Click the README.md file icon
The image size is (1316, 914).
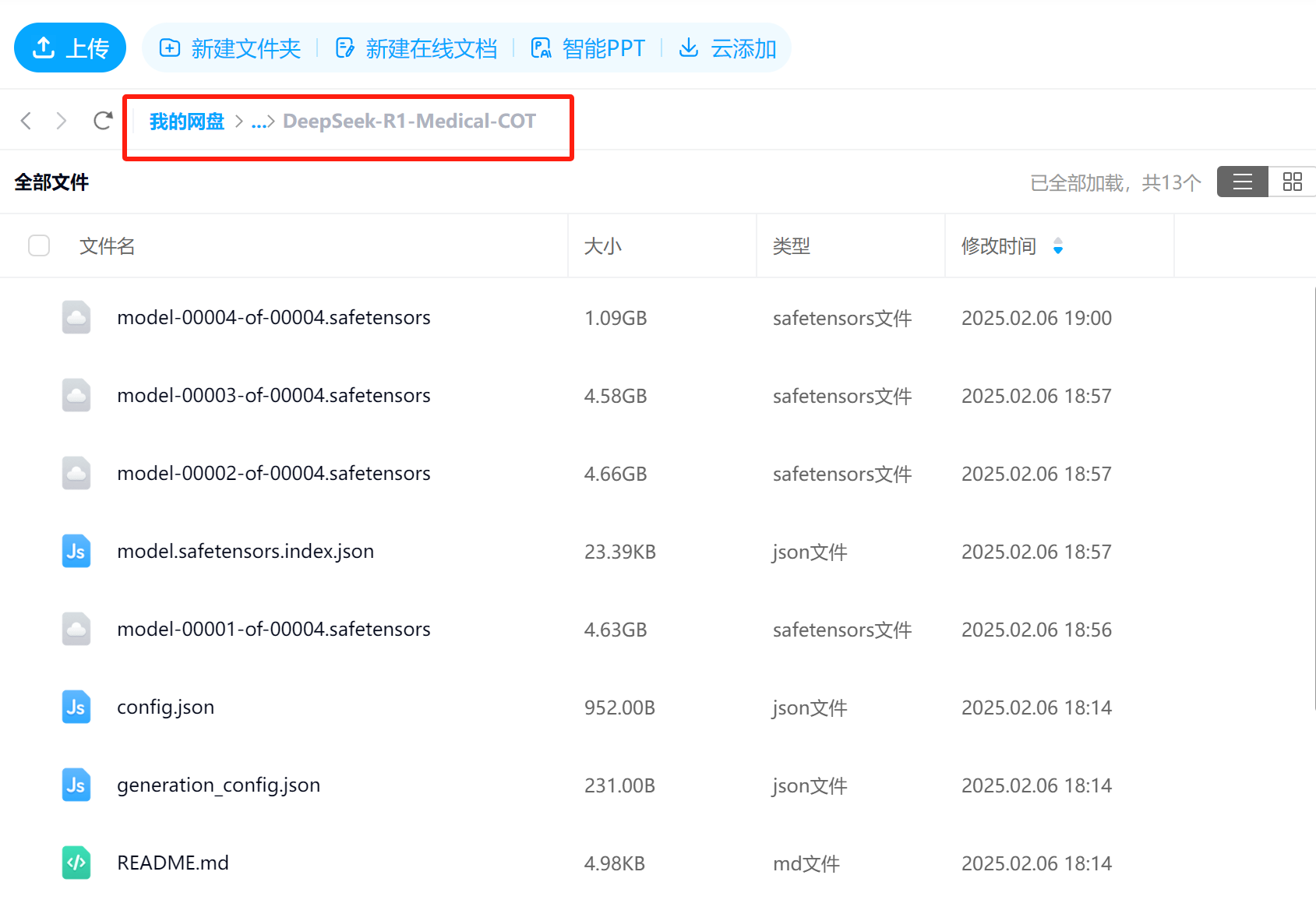point(76,863)
